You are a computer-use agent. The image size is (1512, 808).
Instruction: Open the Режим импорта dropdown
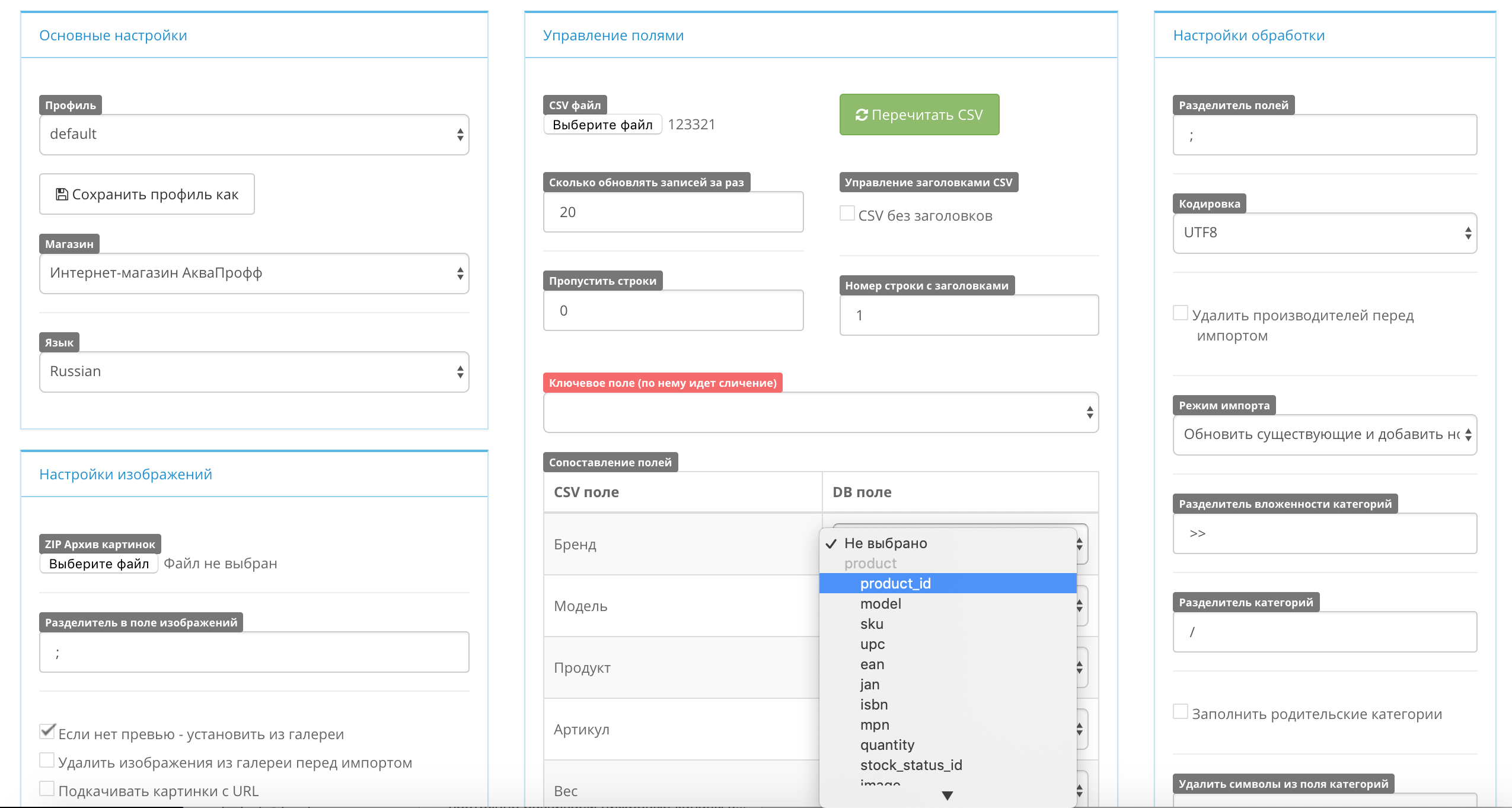[x=1324, y=435]
